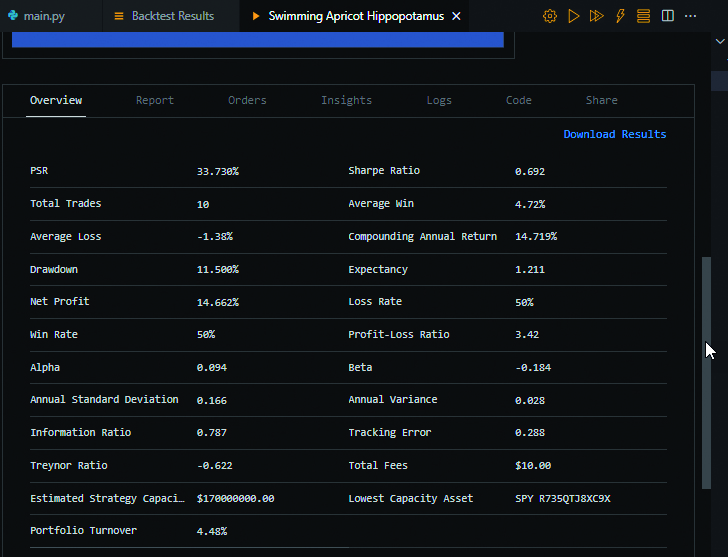The width and height of the screenshot is (728, 557).
Task: Open the Logs tab
Action: coord(439,100)
